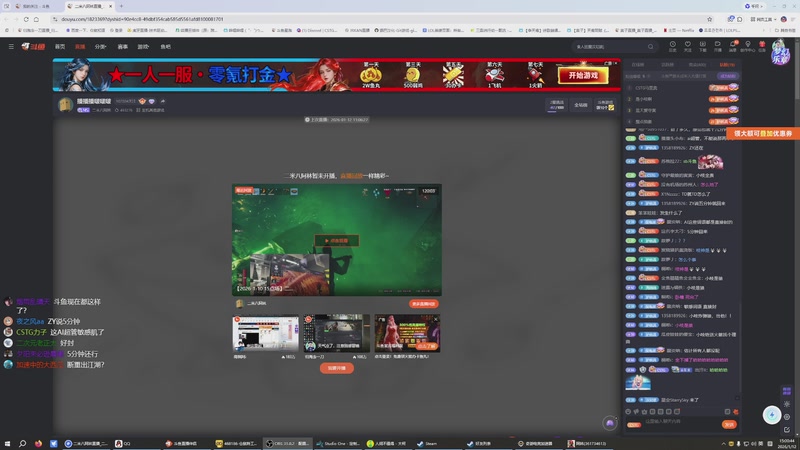Open the emoji picker in chat toolbar
The width and height of the screenshot is (800, 450).
click(x=628, y=411)
